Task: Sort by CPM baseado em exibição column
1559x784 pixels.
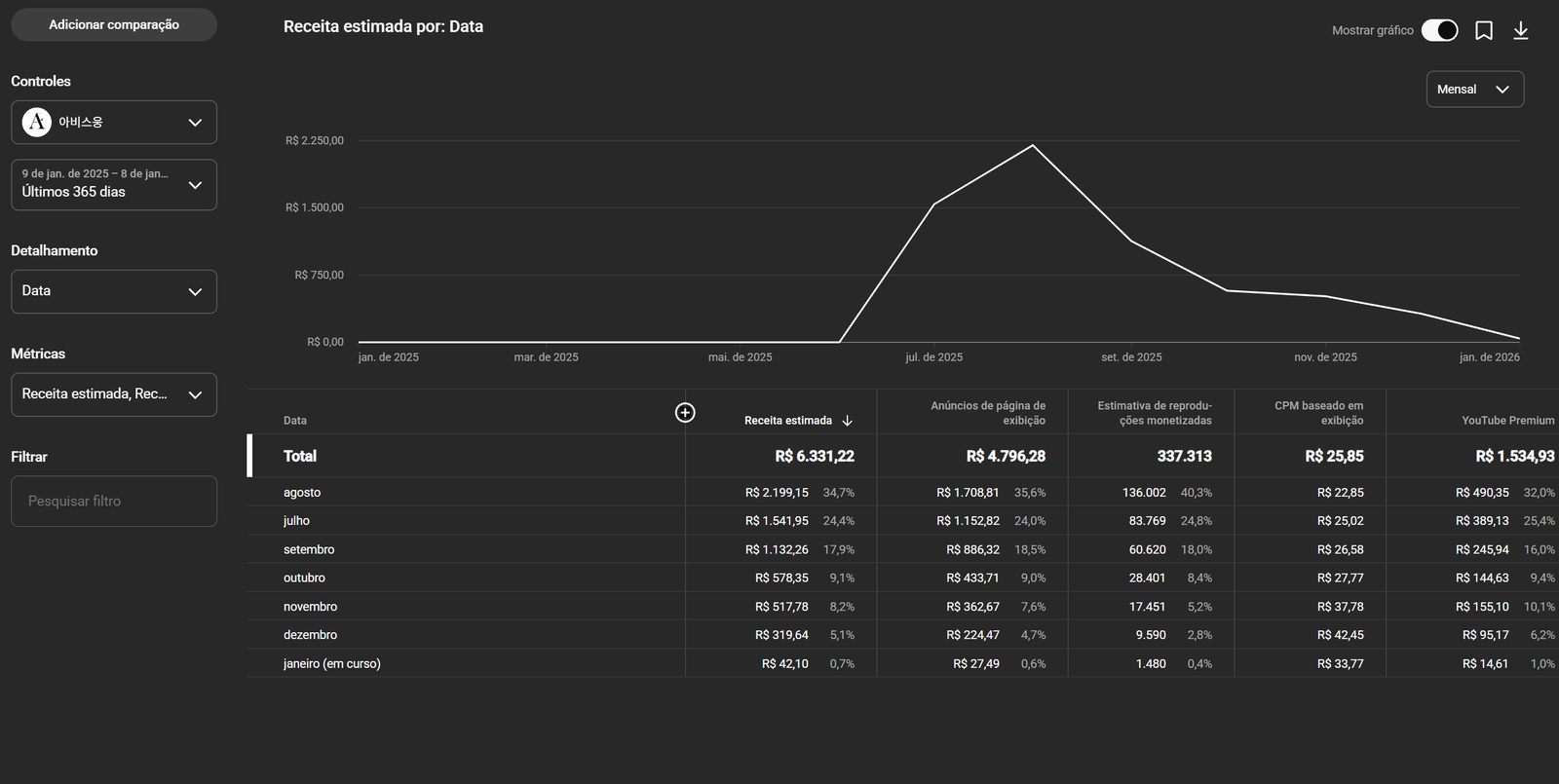Action: click(1318, 413)
